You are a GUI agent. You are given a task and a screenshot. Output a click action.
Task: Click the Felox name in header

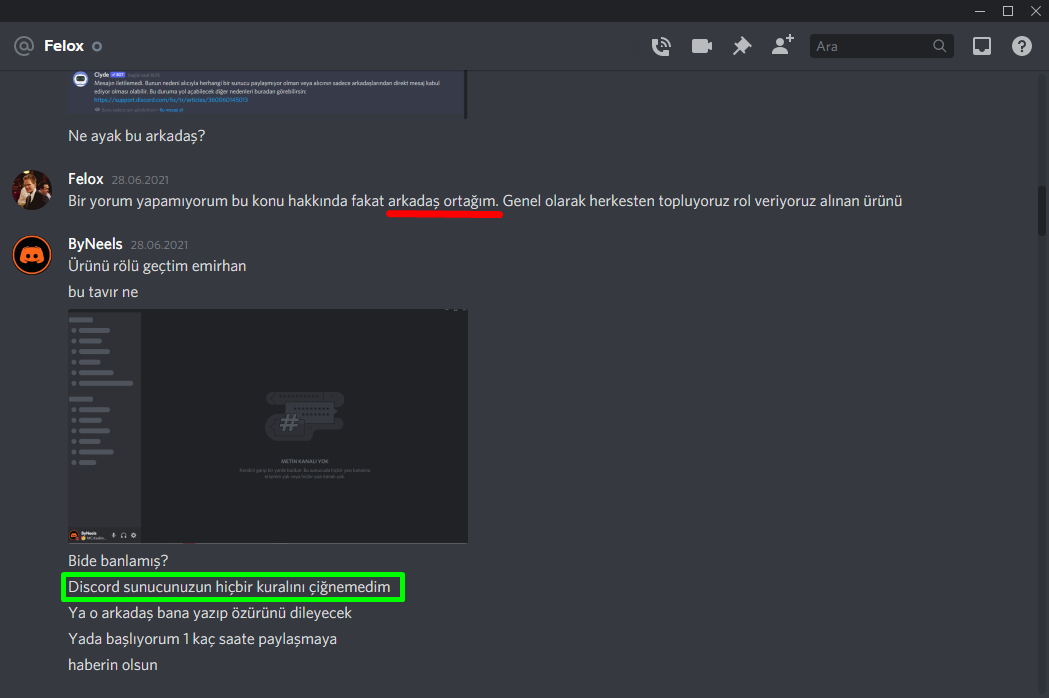pyautogui.click(x=64, y=46)
